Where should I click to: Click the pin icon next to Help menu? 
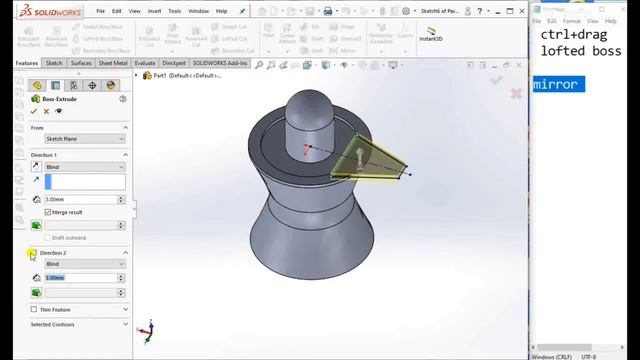(x=242, y=11)
